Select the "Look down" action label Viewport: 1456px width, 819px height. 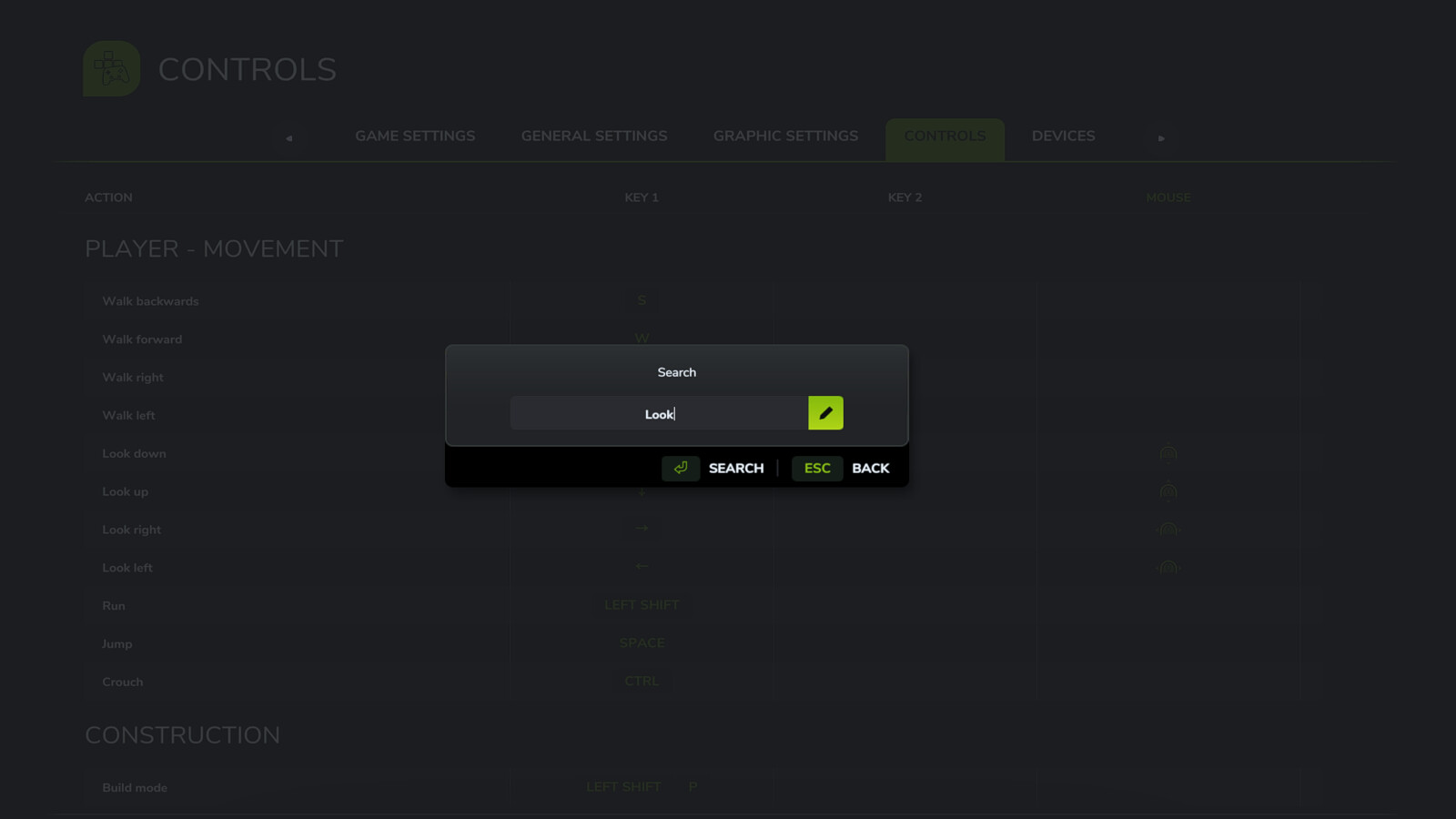click(134, 454)
